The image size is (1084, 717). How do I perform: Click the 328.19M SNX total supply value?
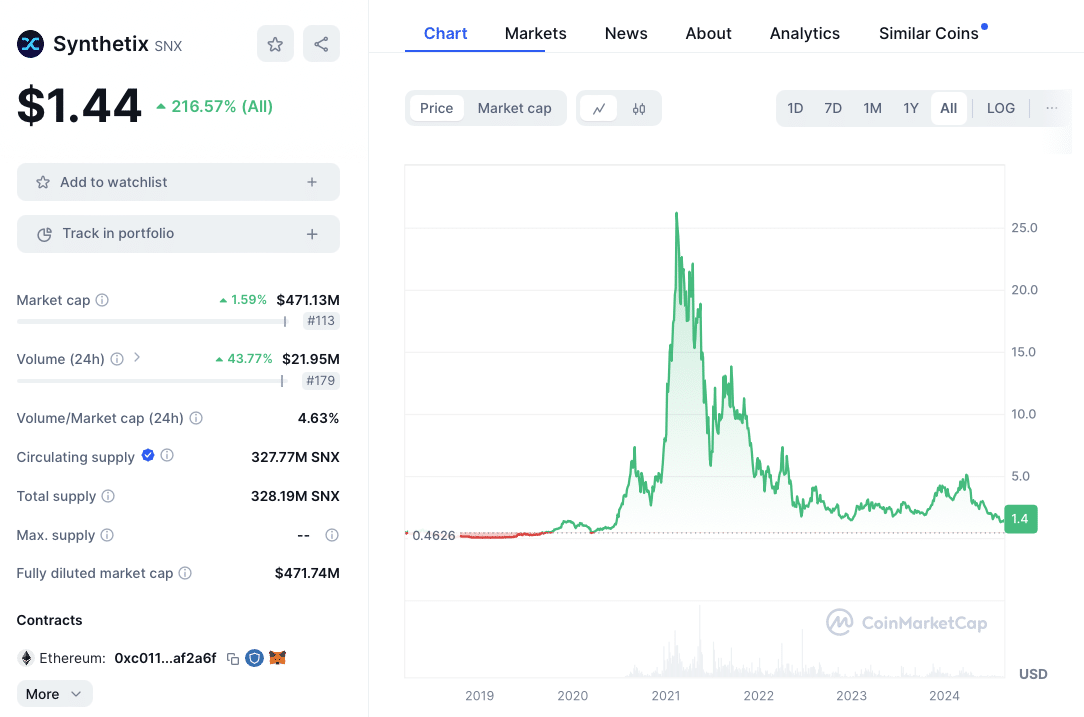[295, 496]
